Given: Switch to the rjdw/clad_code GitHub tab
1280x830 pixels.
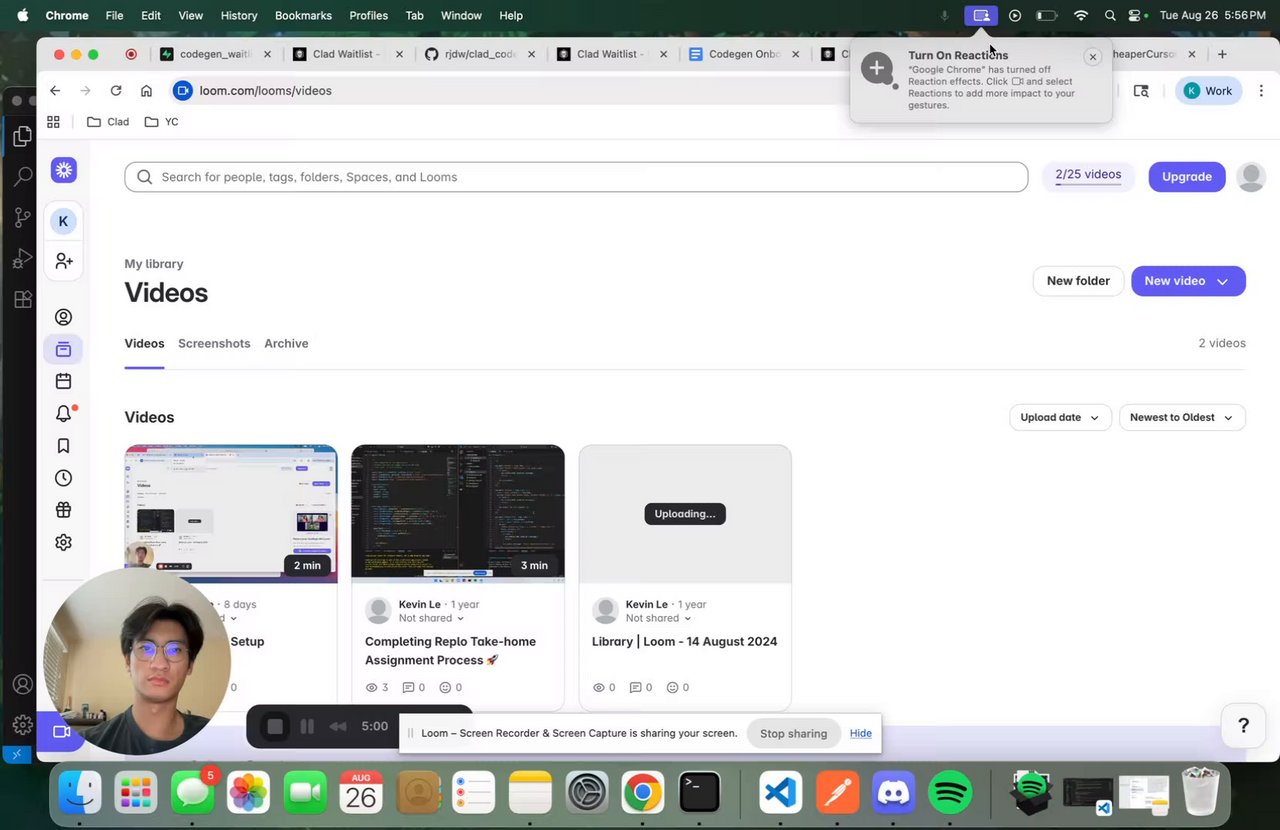Looking at the screenshot, I should (480, 54).
